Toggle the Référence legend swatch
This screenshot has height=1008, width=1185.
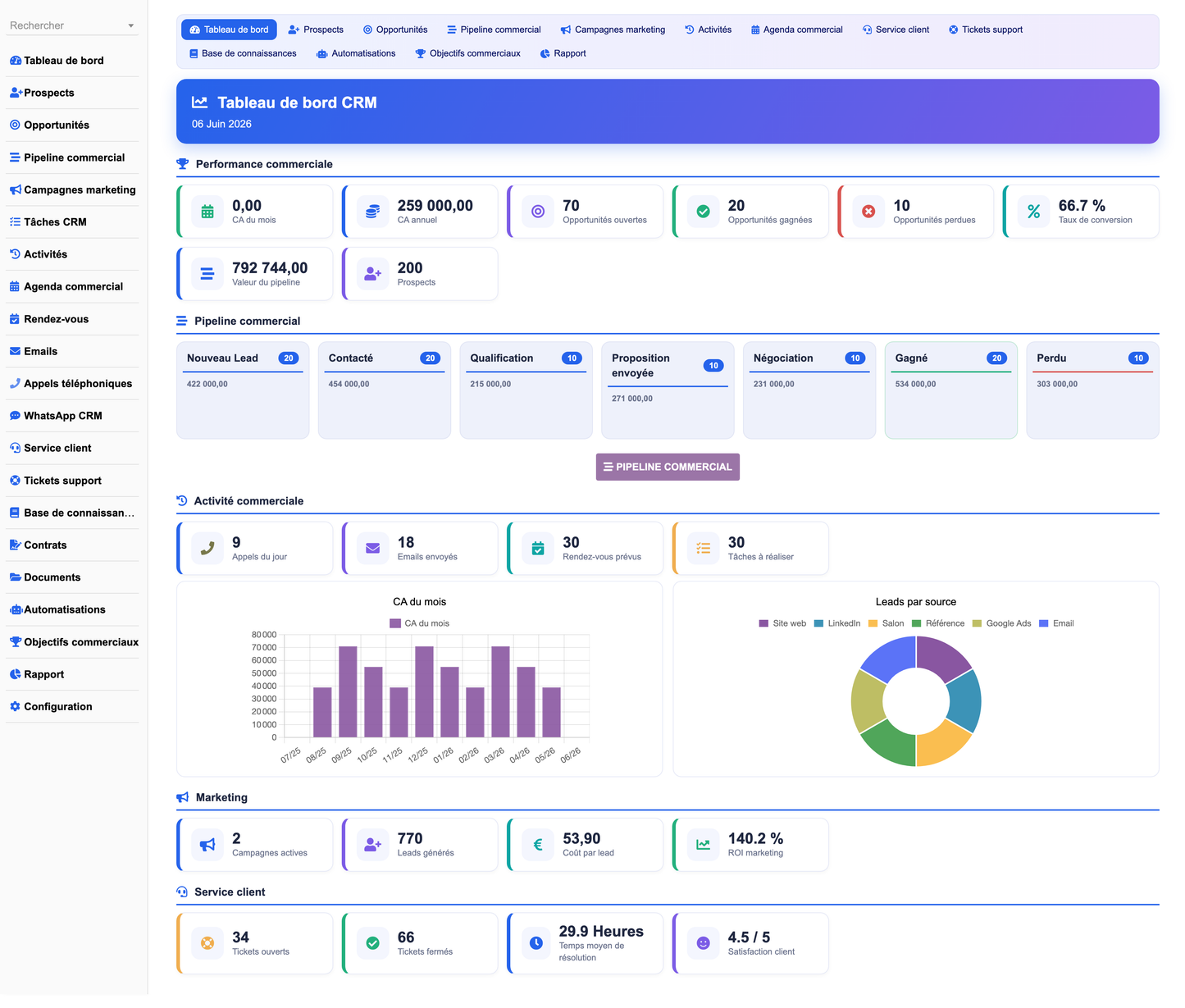point(917,623)
